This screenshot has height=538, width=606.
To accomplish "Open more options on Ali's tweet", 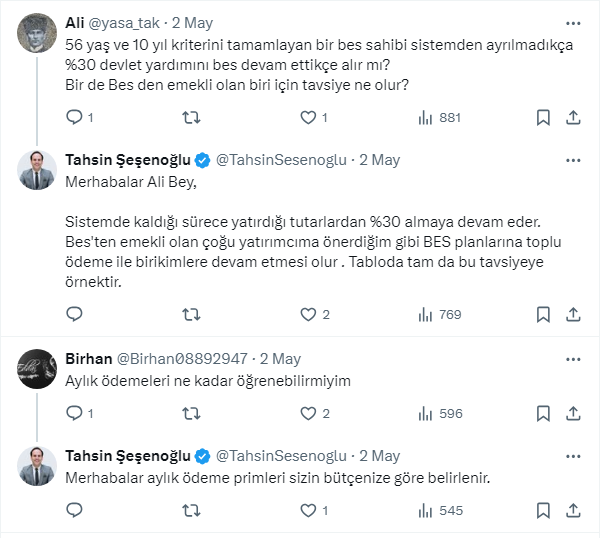I will [x=573, y=22].
